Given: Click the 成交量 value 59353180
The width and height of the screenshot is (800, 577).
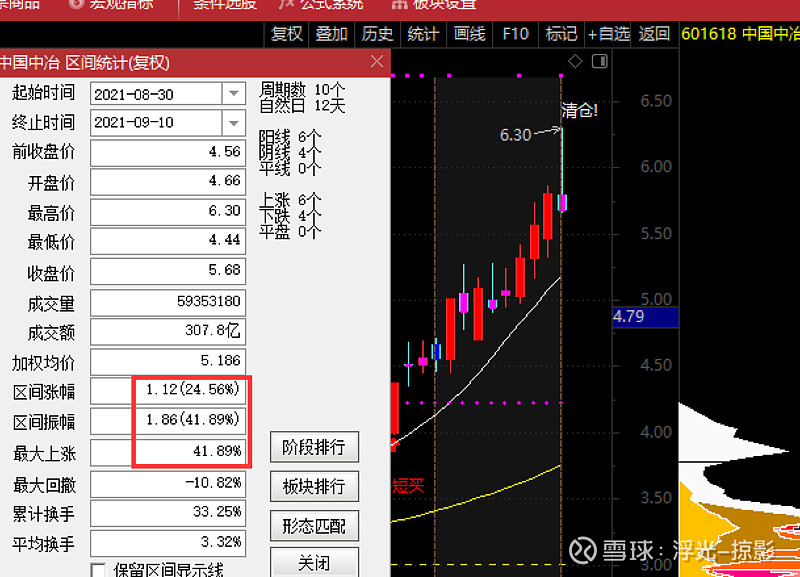Looking at the screenshot, I should pyautogui.click(x=168, y=302).
